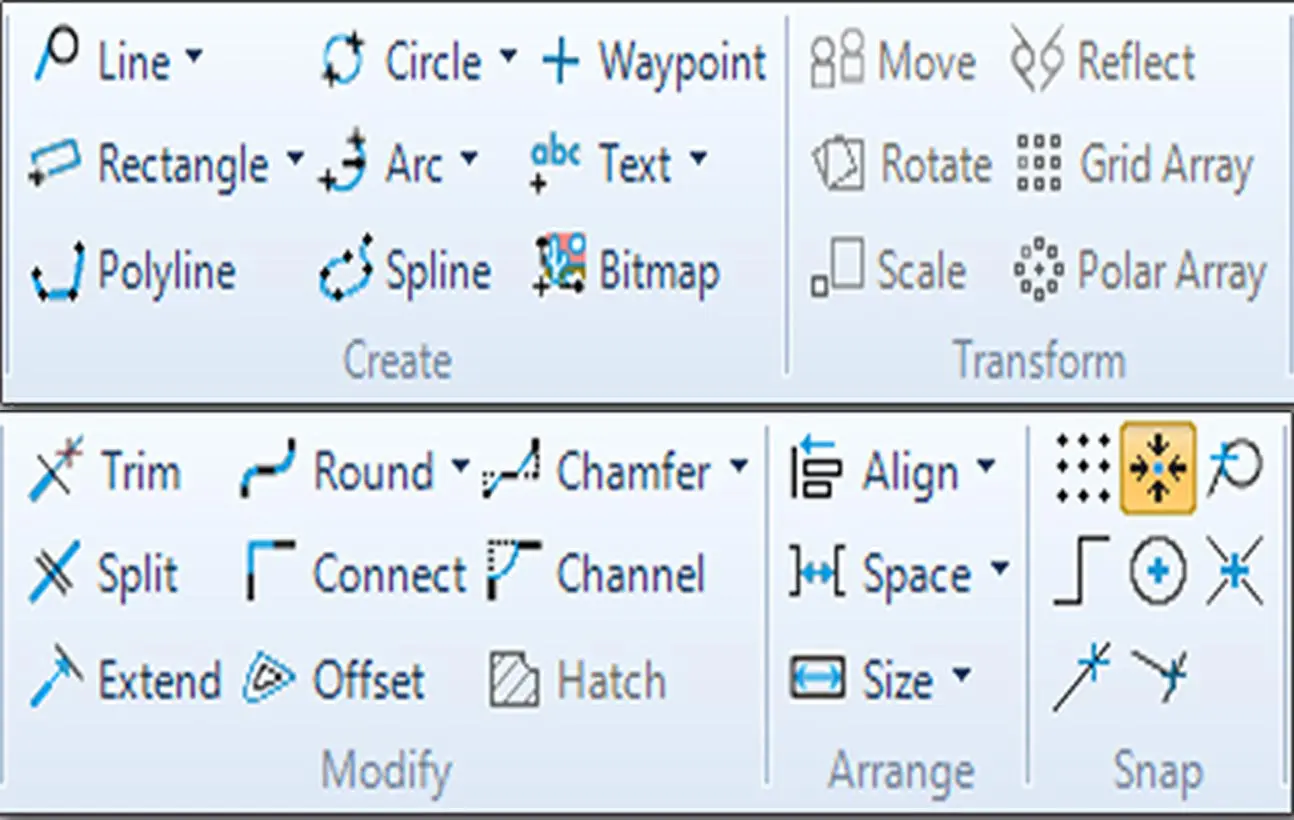This screenshot has height=820, width=1294.
Task: Disable the highlighted snap-to-point toggle
Action: click(x=1157, y=468)
